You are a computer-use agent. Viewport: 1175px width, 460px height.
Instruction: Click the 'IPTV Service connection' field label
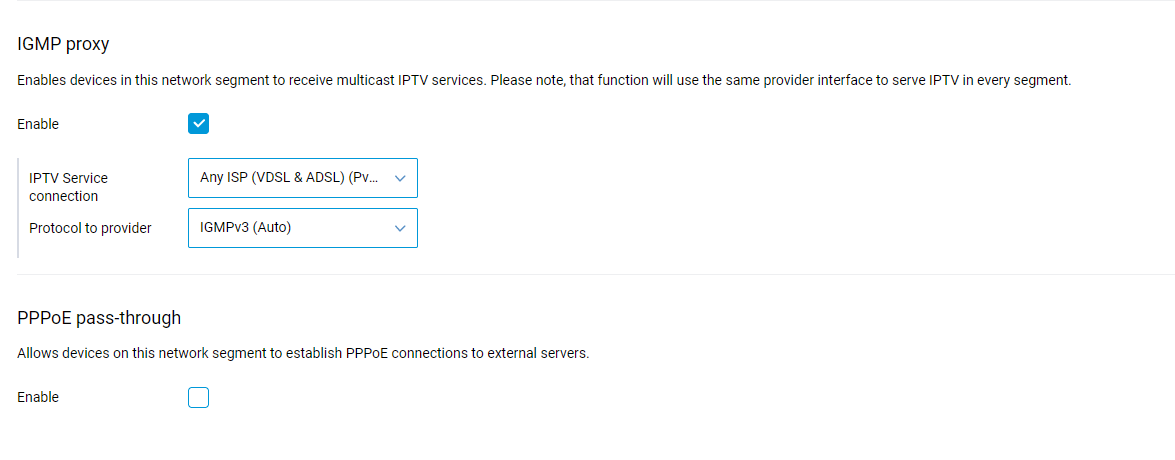point(69,187)
